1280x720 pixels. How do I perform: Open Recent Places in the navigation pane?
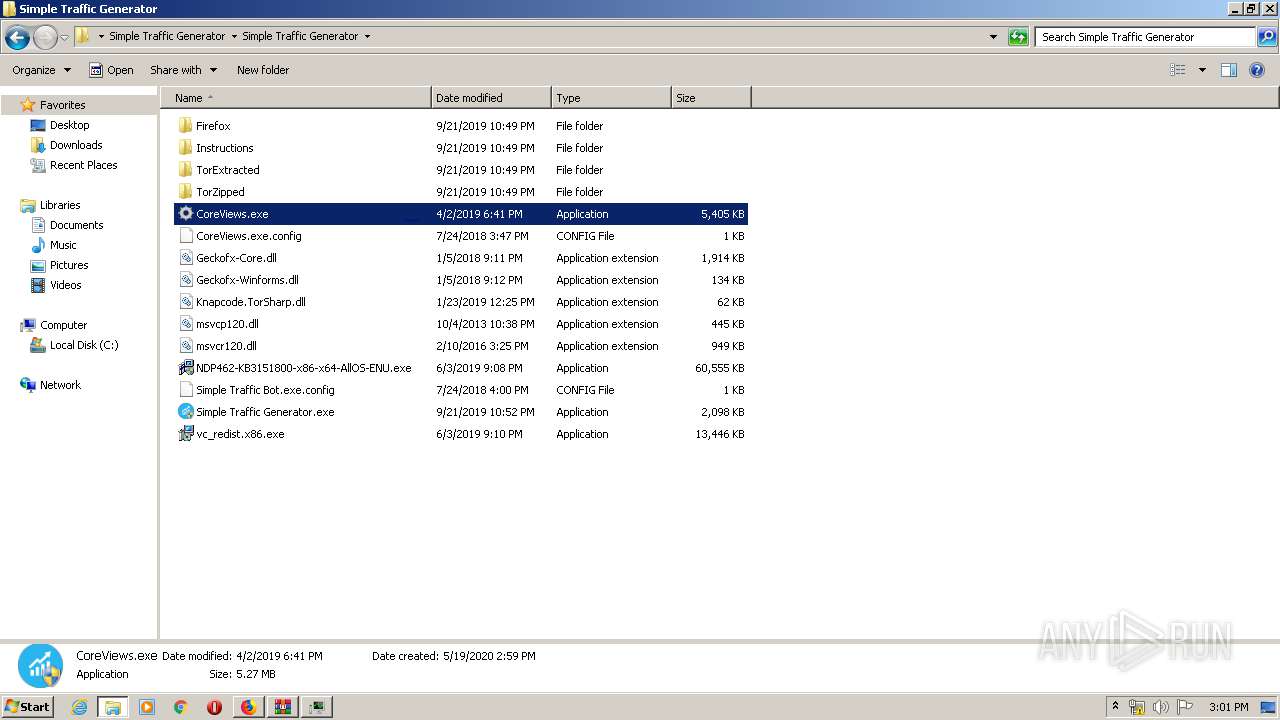(x=83, y=165)
